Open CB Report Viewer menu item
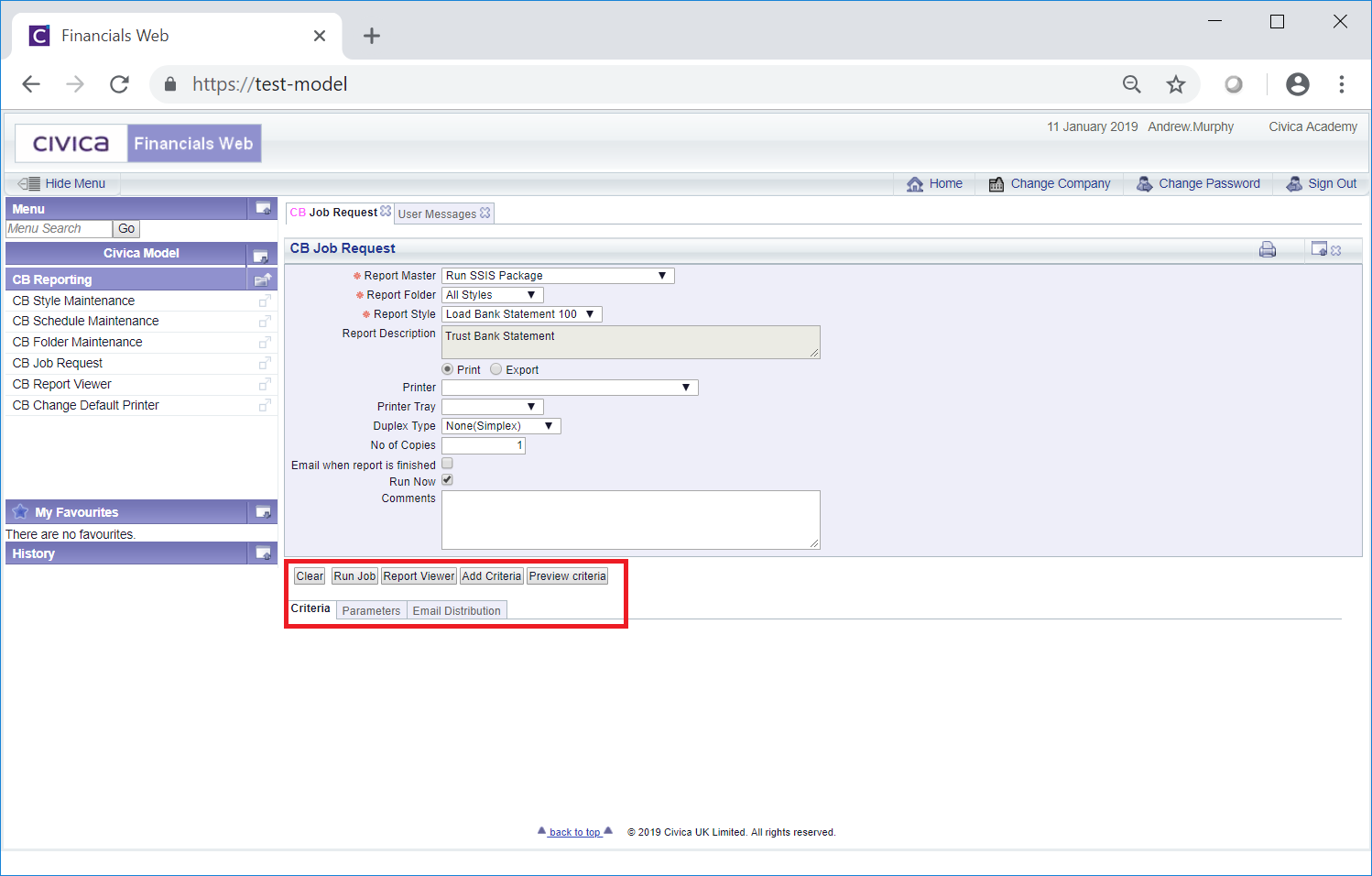Viewport: 1372px width, 876px height. (61, 384)
